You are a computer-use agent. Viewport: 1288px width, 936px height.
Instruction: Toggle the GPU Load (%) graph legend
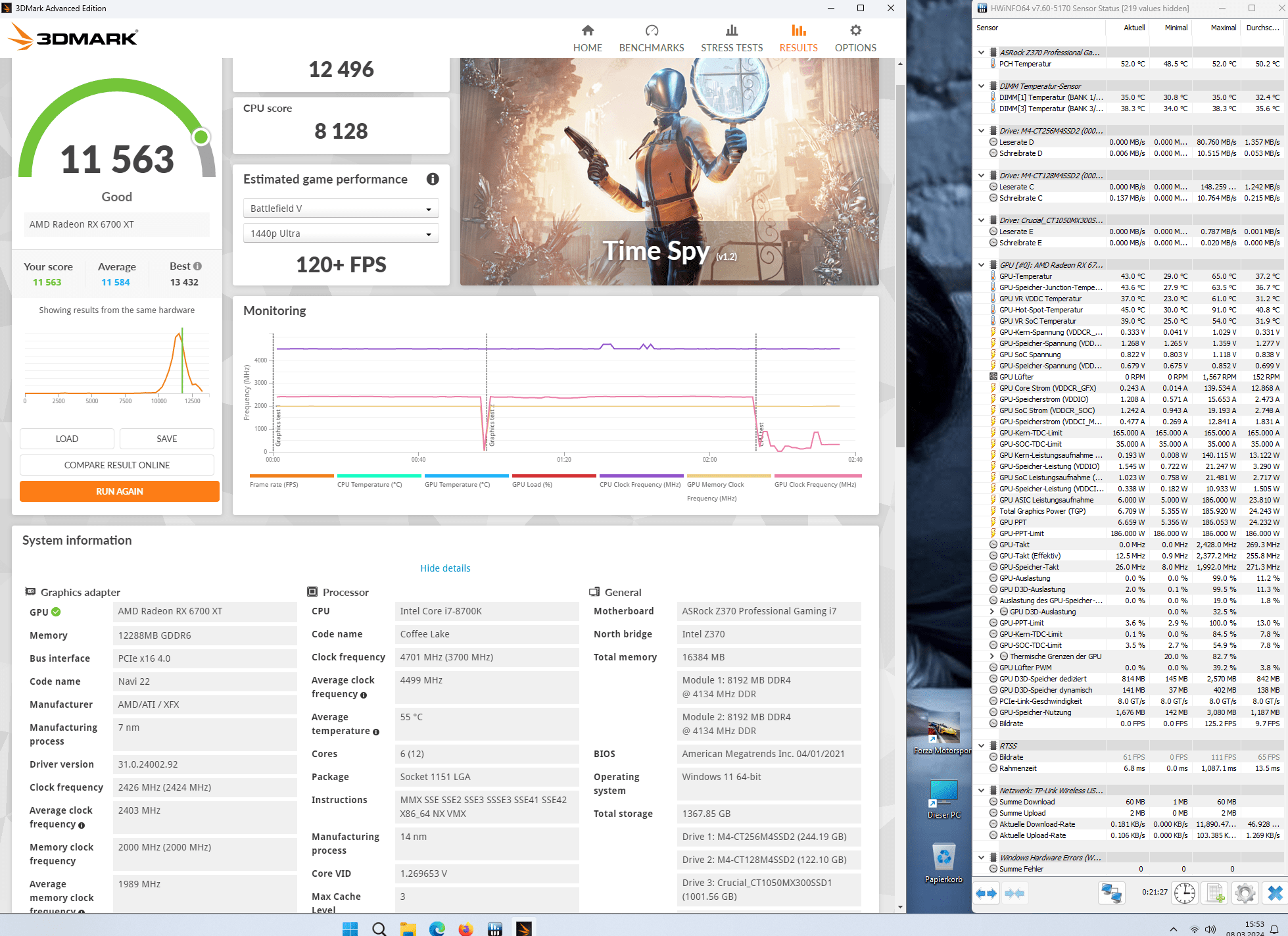point(554,481)
